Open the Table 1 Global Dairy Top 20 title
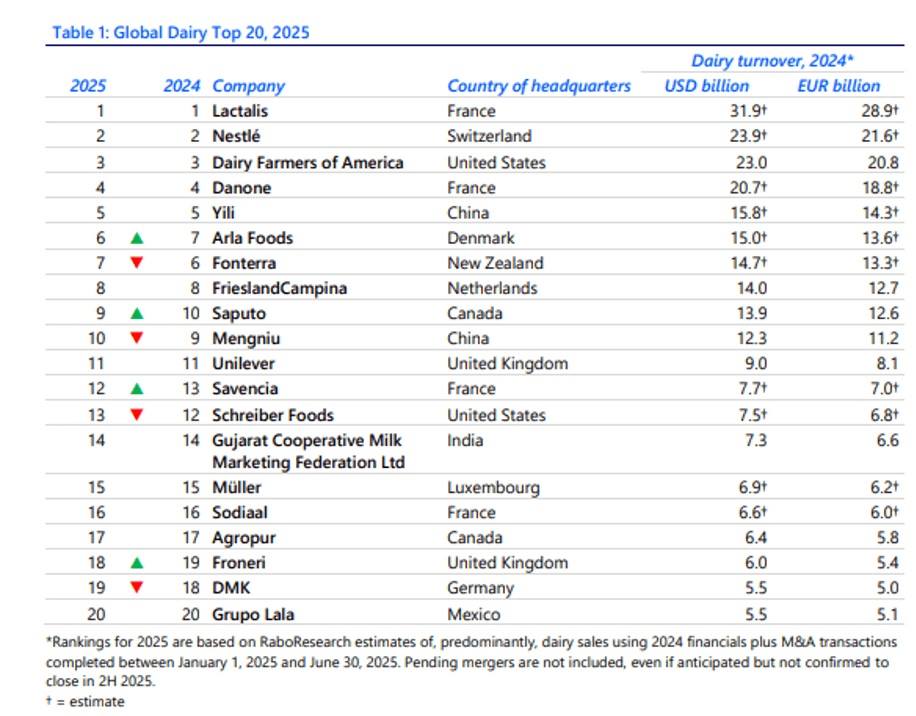This screenshot has width=916, height=716. (180, 32)
